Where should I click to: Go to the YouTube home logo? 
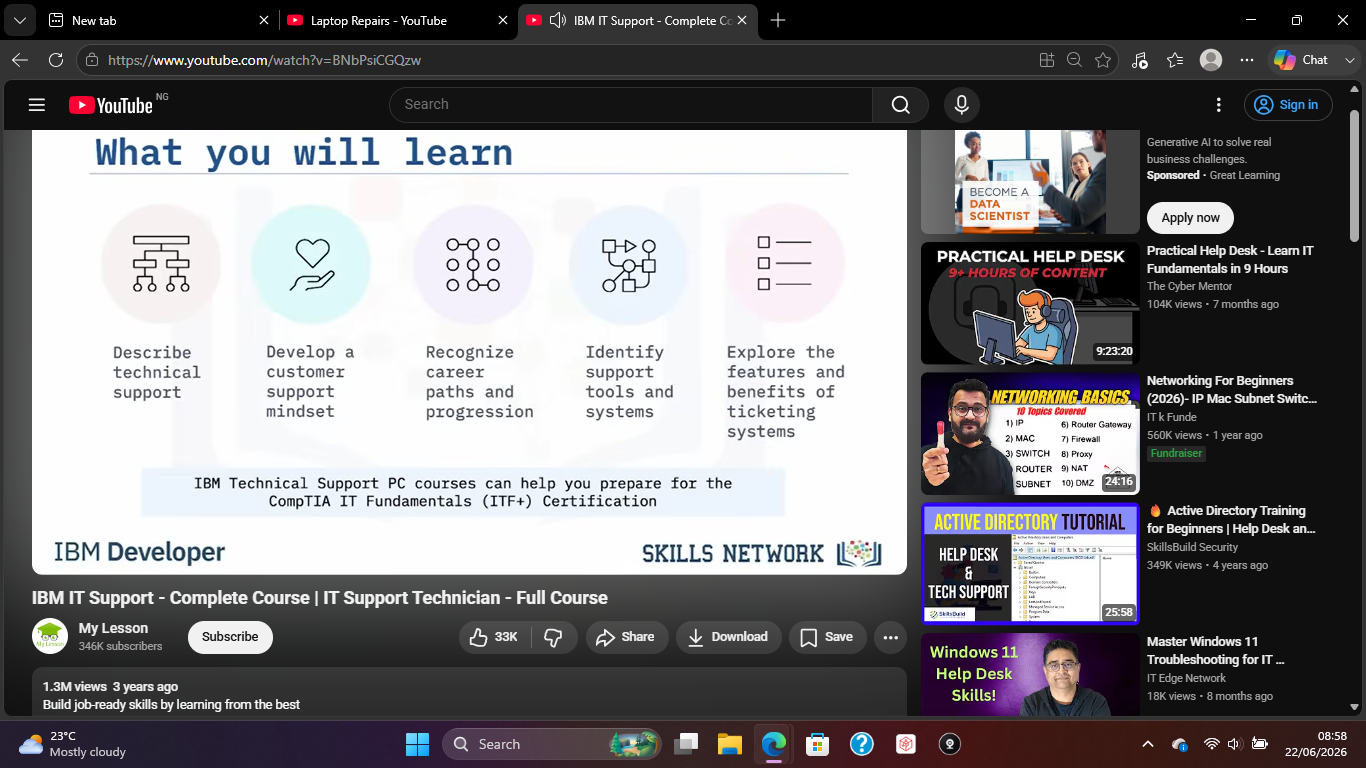[110, 105]
